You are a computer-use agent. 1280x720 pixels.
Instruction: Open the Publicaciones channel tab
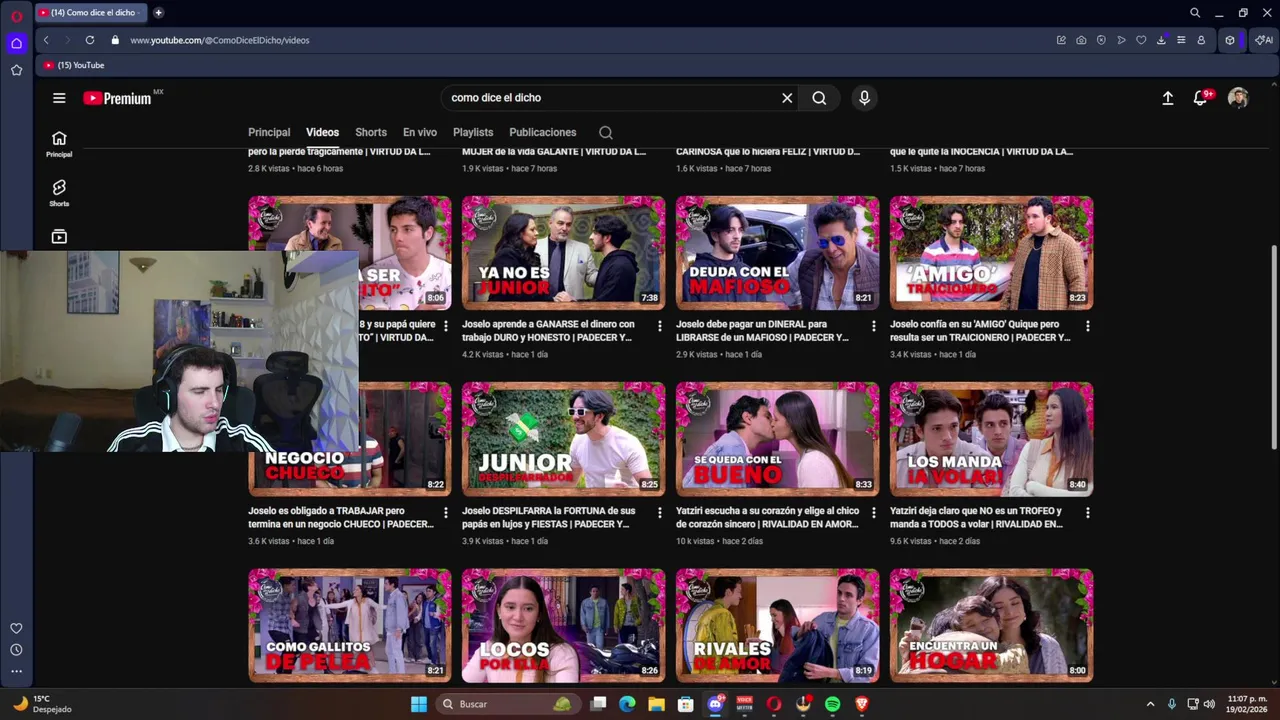(x=543, y=132)
